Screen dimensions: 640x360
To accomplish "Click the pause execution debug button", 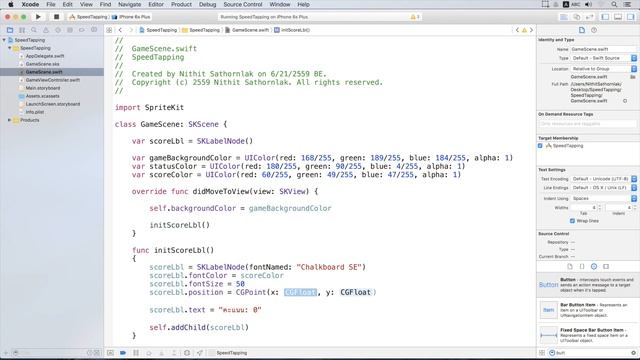I will click(x=136, y=353).
